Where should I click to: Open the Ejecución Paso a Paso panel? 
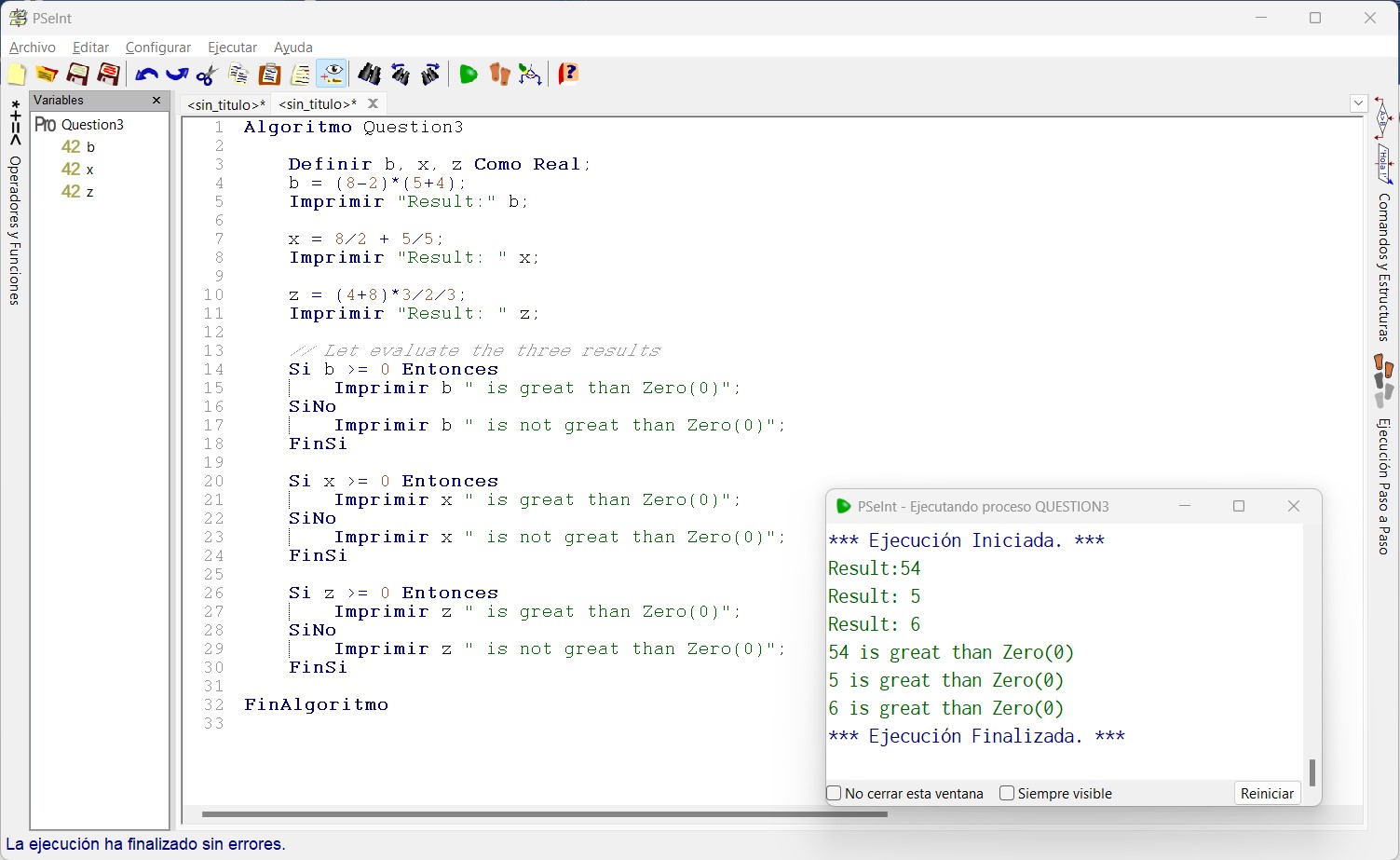point(1384,486)
